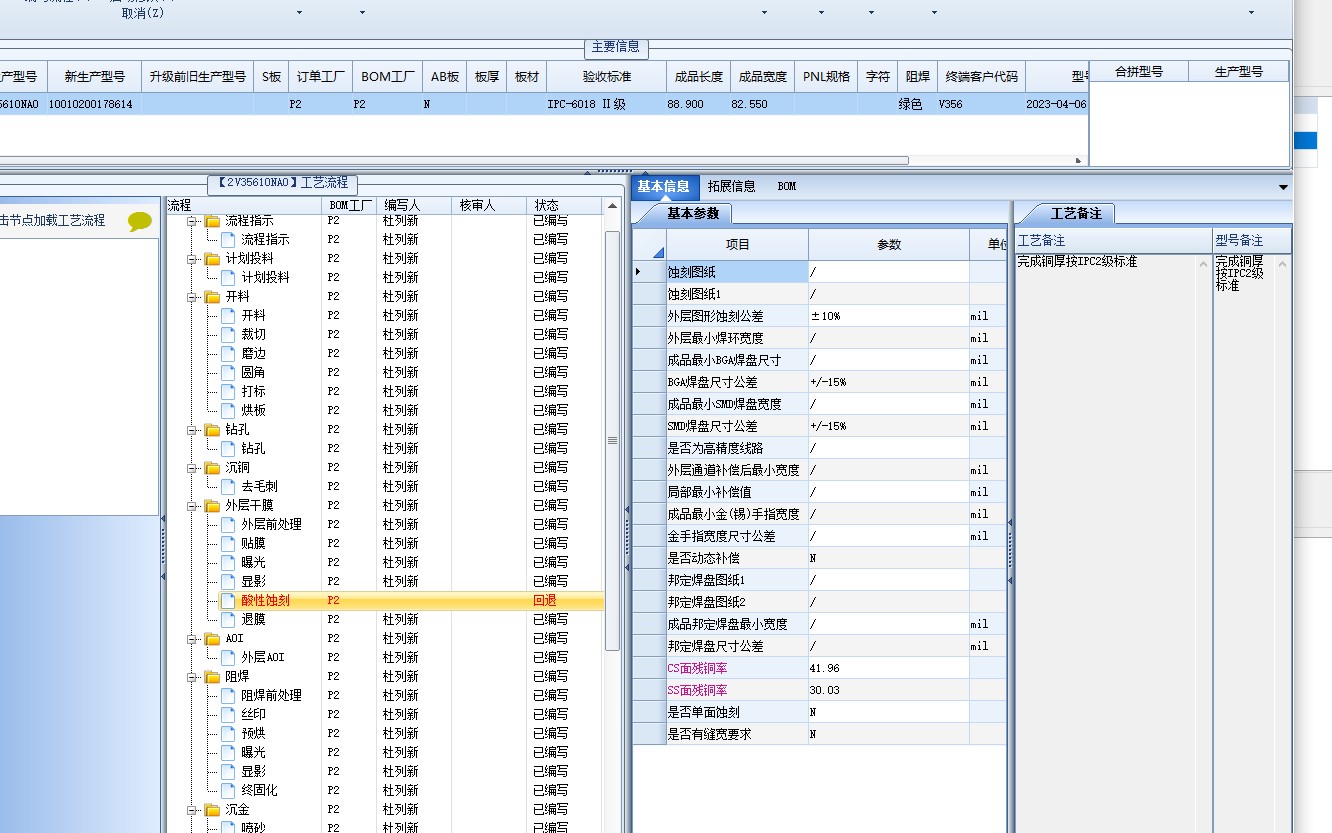
Task: Click the folder icon of 沉金
Action: [x=212, y=809]
